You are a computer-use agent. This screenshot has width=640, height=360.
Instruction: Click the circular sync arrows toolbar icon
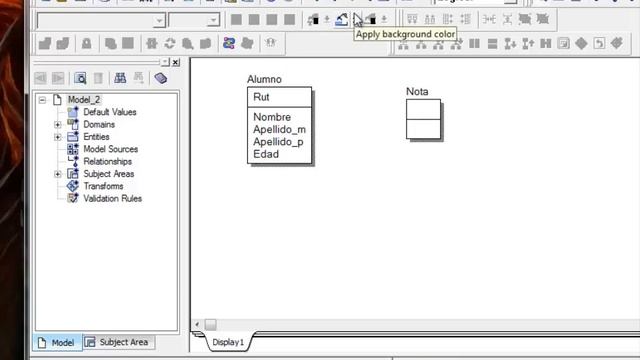(170, 43)
